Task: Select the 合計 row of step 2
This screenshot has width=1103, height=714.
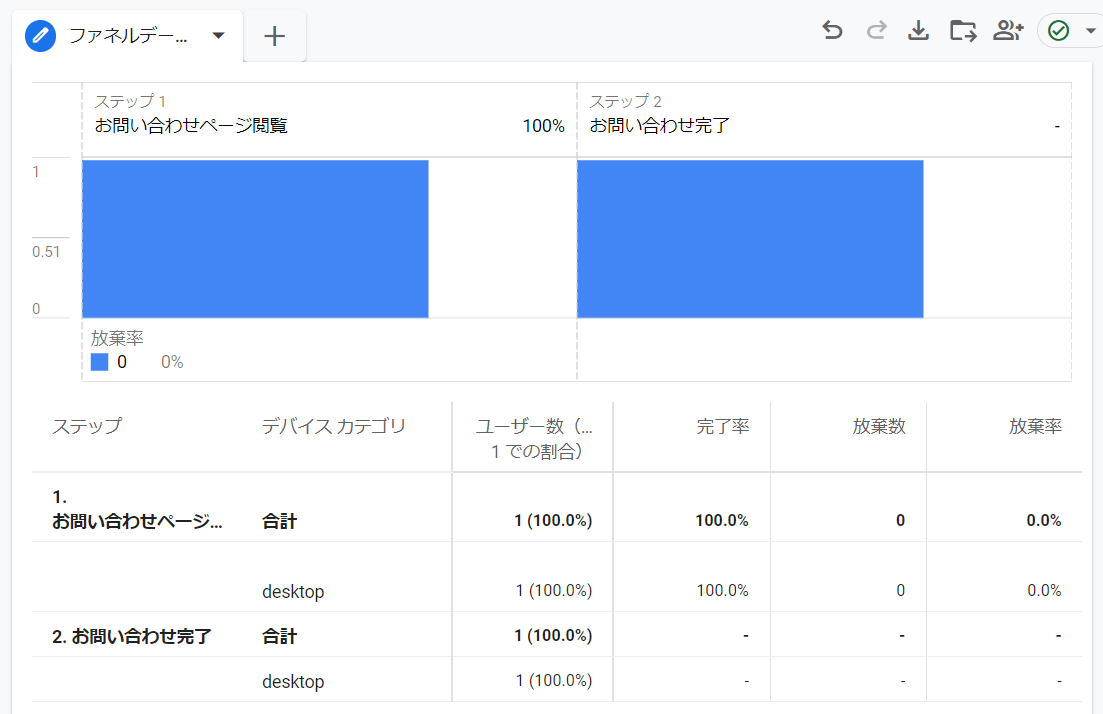Action: pyautogui.click(x=281, y=635)
